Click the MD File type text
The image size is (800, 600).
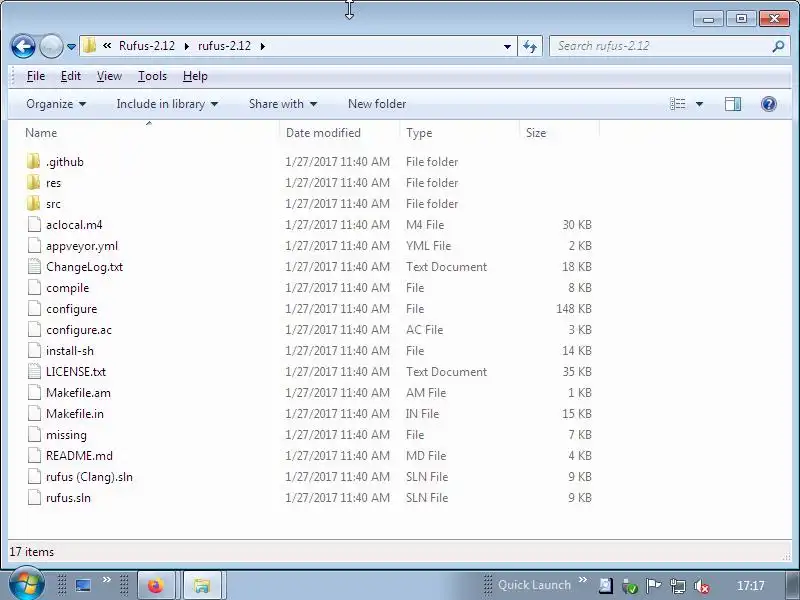pyautogui.click(x=426, y=456)
